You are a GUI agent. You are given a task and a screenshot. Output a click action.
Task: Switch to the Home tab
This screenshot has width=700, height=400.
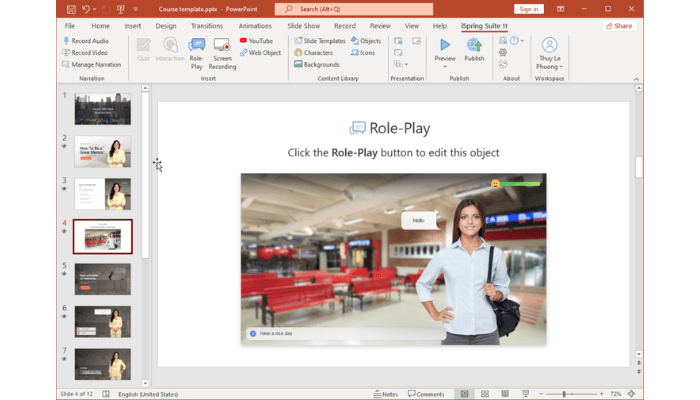click(100, 26)
